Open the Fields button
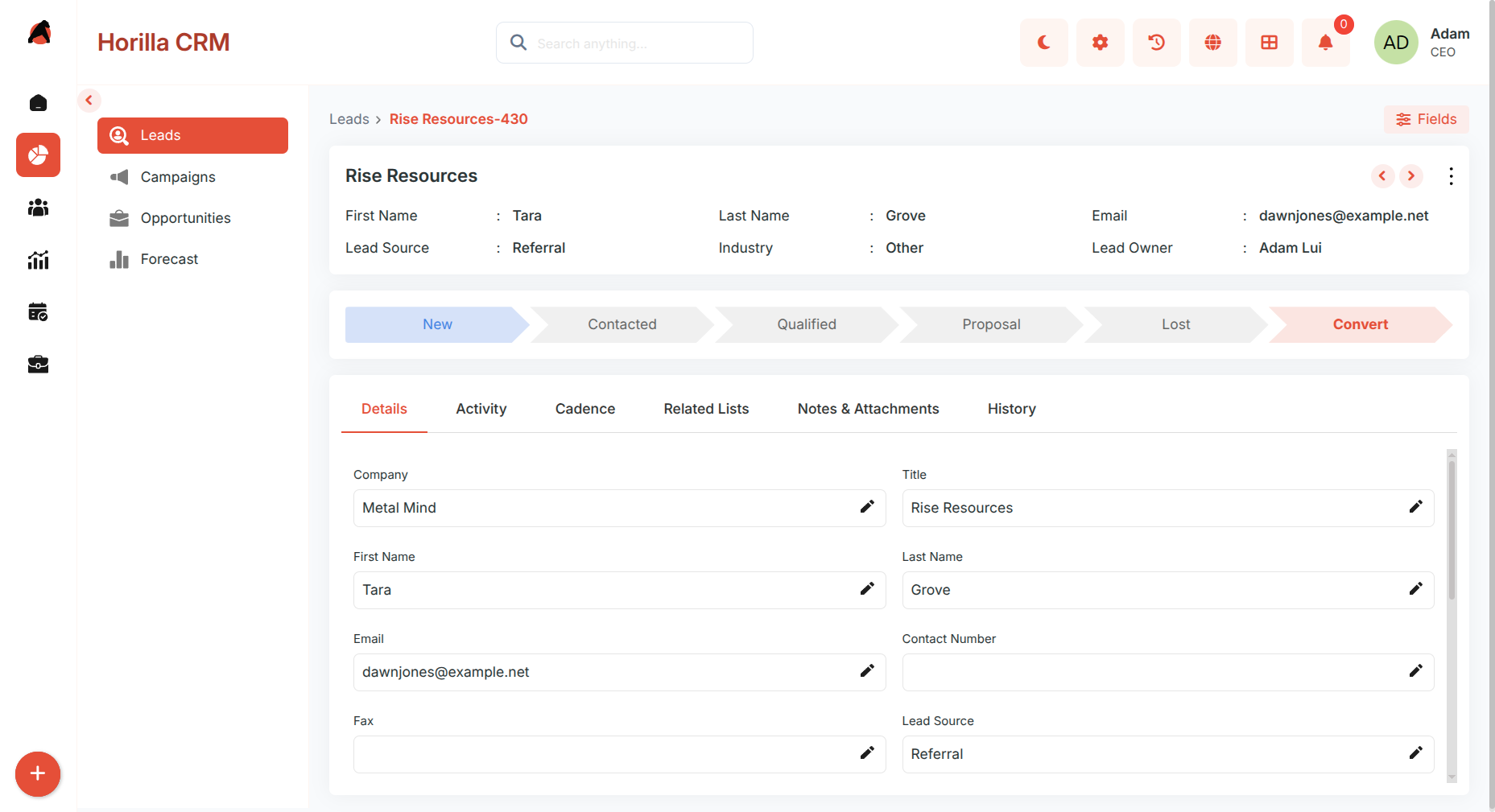The width and height of the screenshot is (1495, 812). tap(1426, 119)
